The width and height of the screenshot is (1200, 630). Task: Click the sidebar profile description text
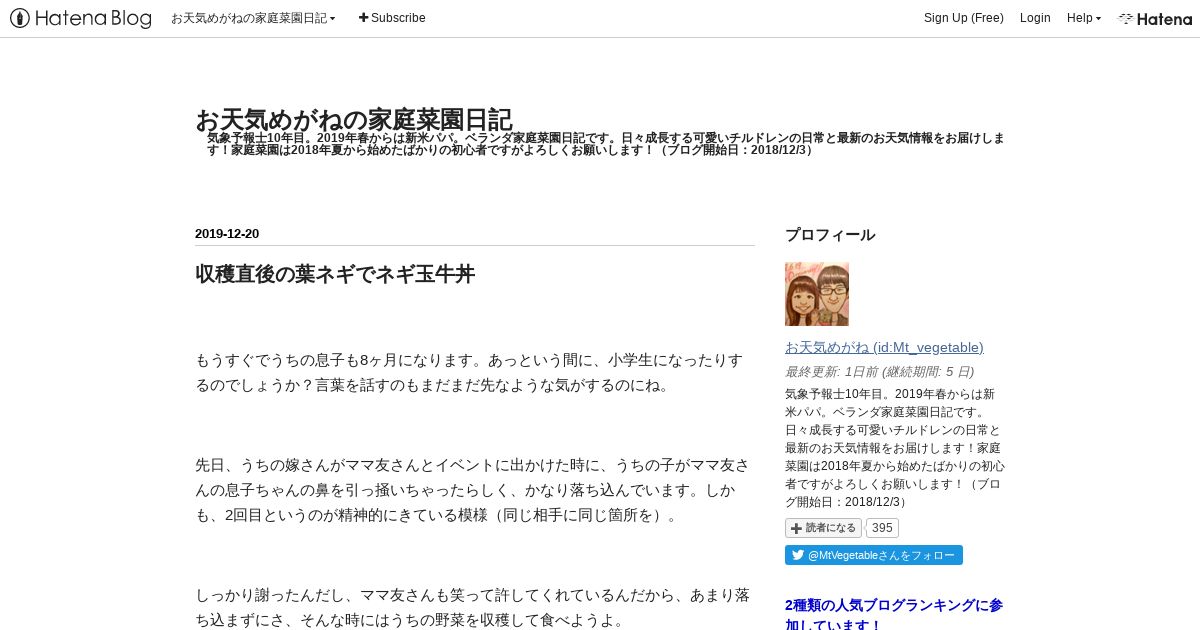pos(895,447)
